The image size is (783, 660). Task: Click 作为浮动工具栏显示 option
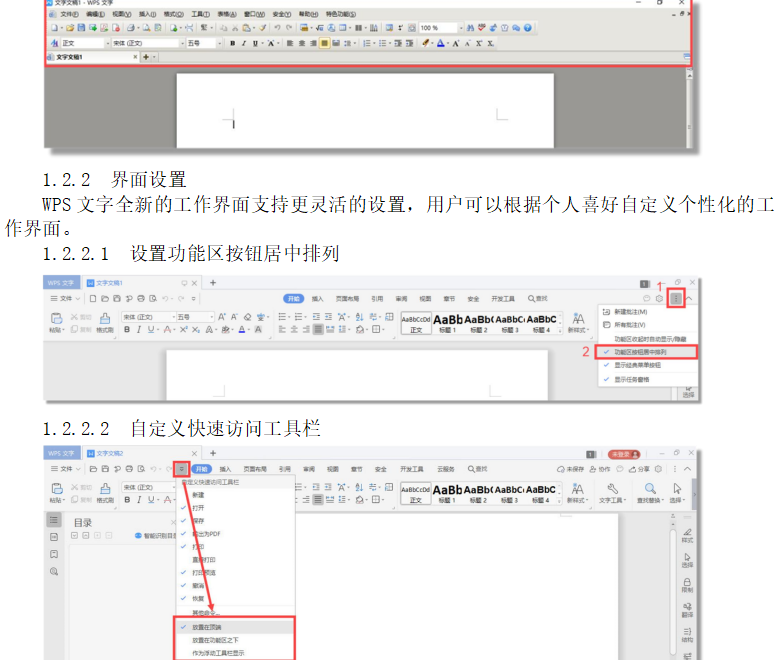(218, 653)
